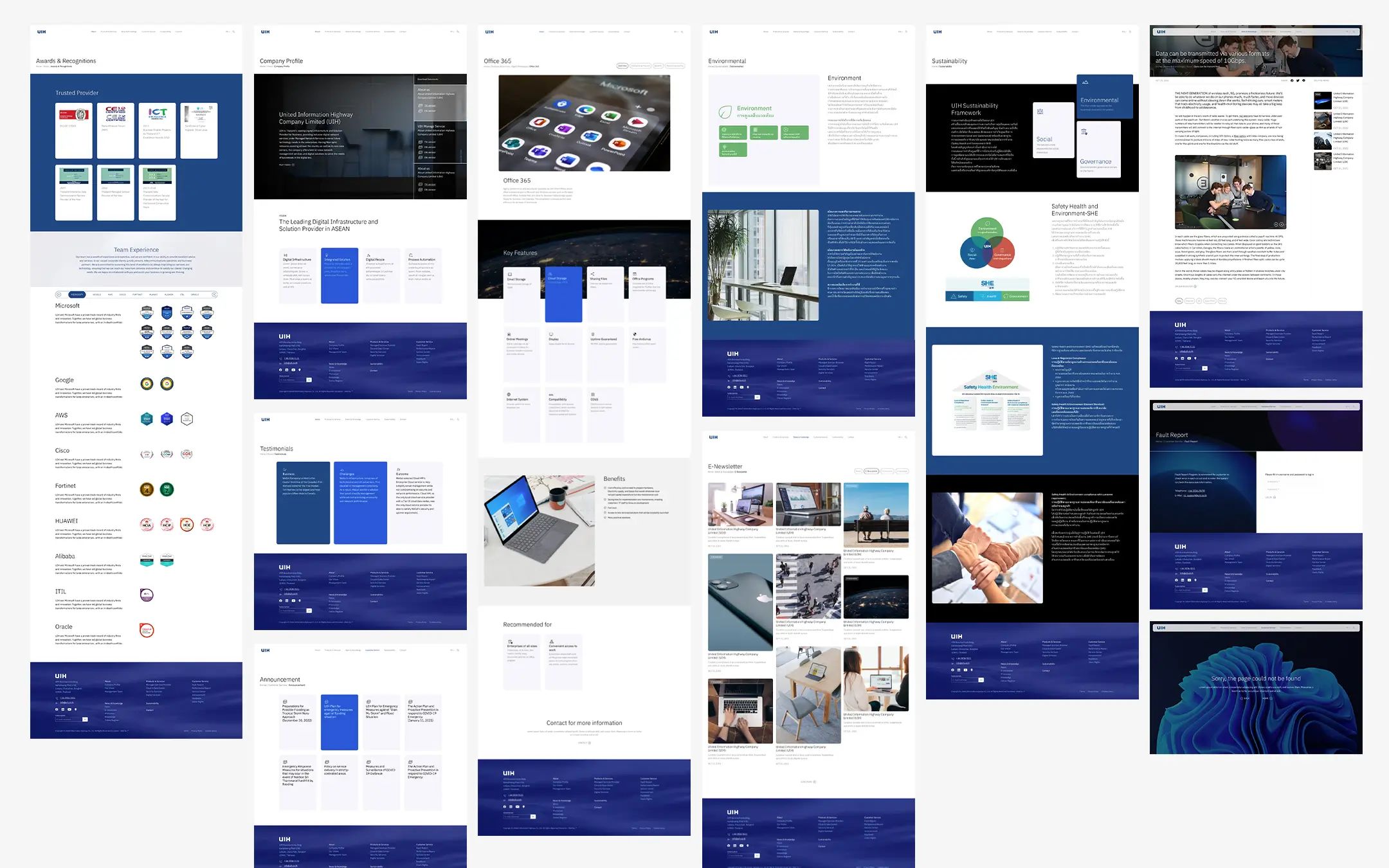Screen dimensions: 1389x868
Task: Click Load more below the E-Newsletter grid
Action: pyautogui.click(x=808, y=782)
